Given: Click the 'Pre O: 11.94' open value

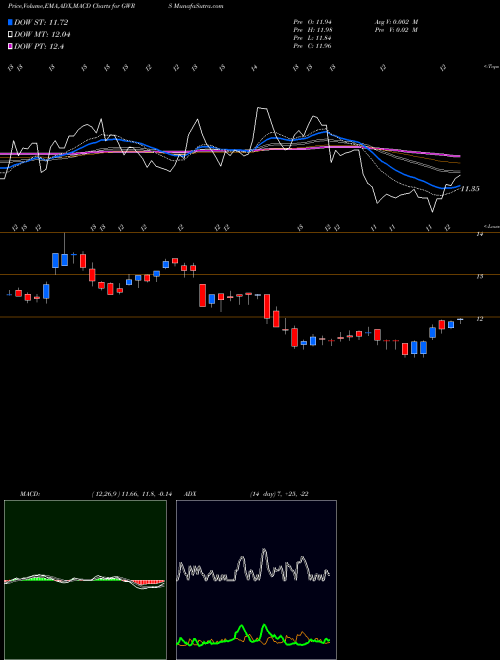Looking at the screenshot, I should pos(313,22).
